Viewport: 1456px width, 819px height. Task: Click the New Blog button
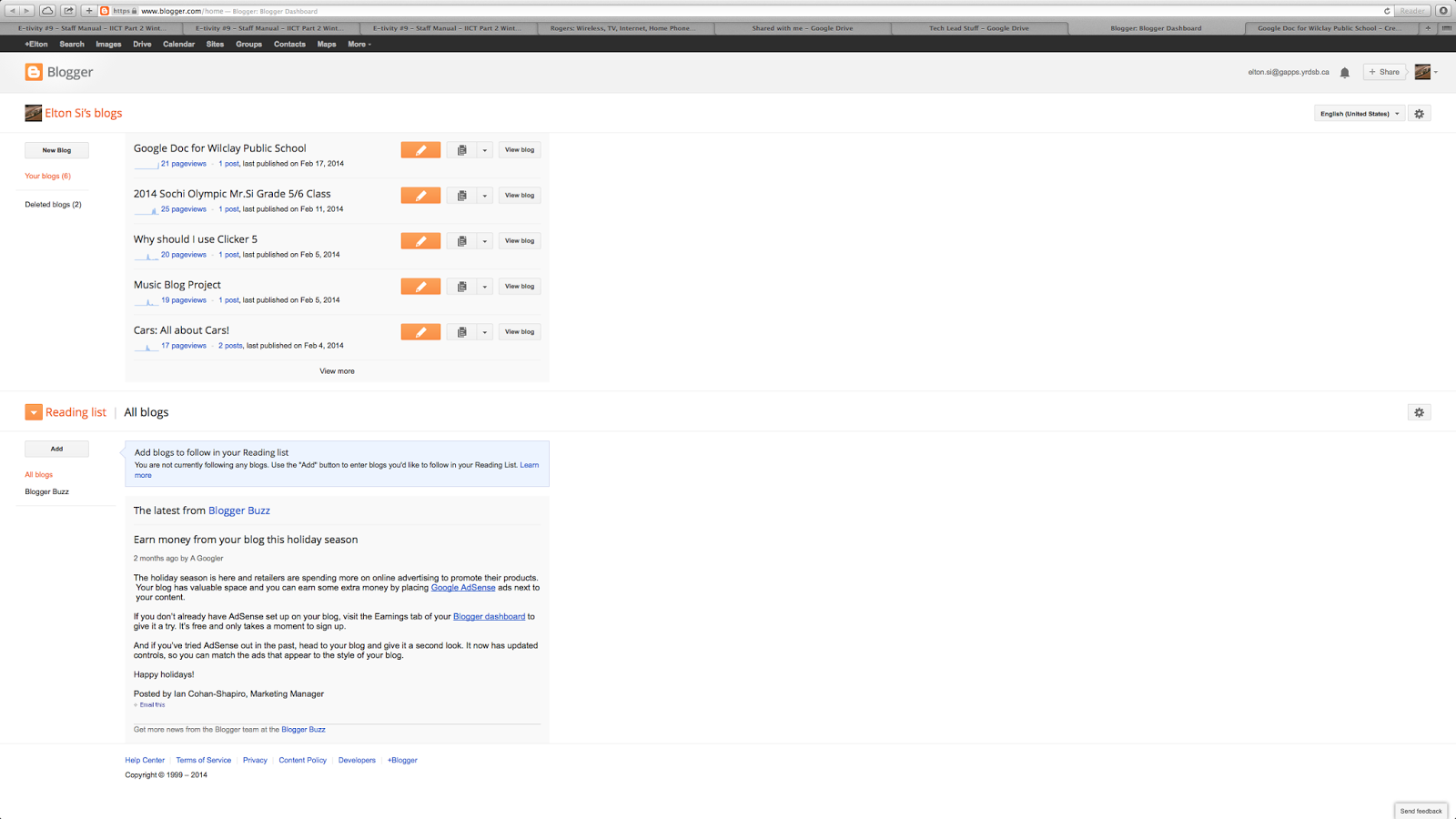click(x=56, y=150)
